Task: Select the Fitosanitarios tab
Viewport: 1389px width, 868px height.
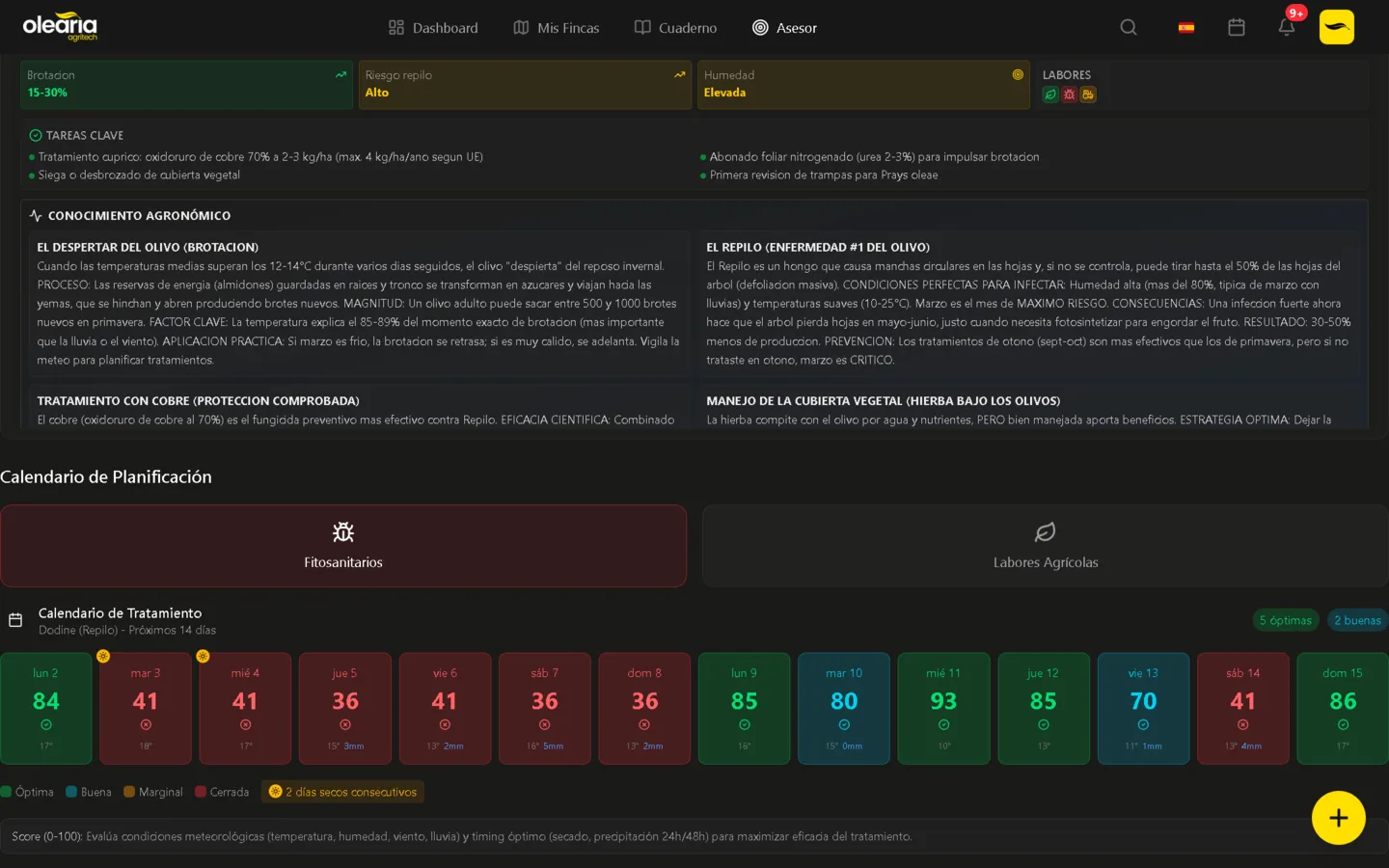Action: 343,546
